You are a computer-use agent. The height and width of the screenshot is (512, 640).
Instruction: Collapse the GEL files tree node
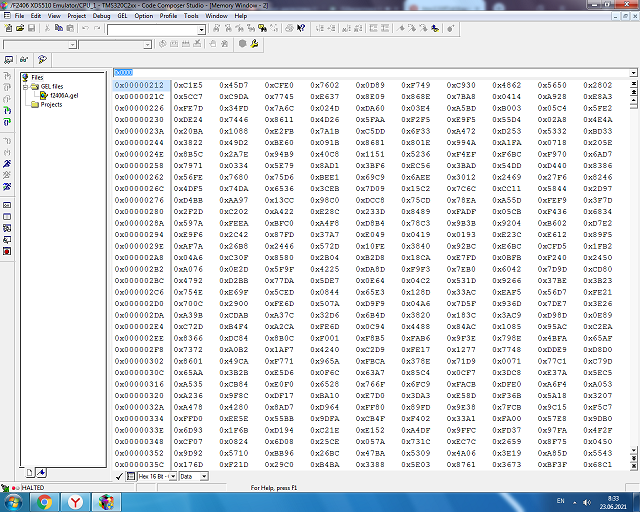(25, 87)
